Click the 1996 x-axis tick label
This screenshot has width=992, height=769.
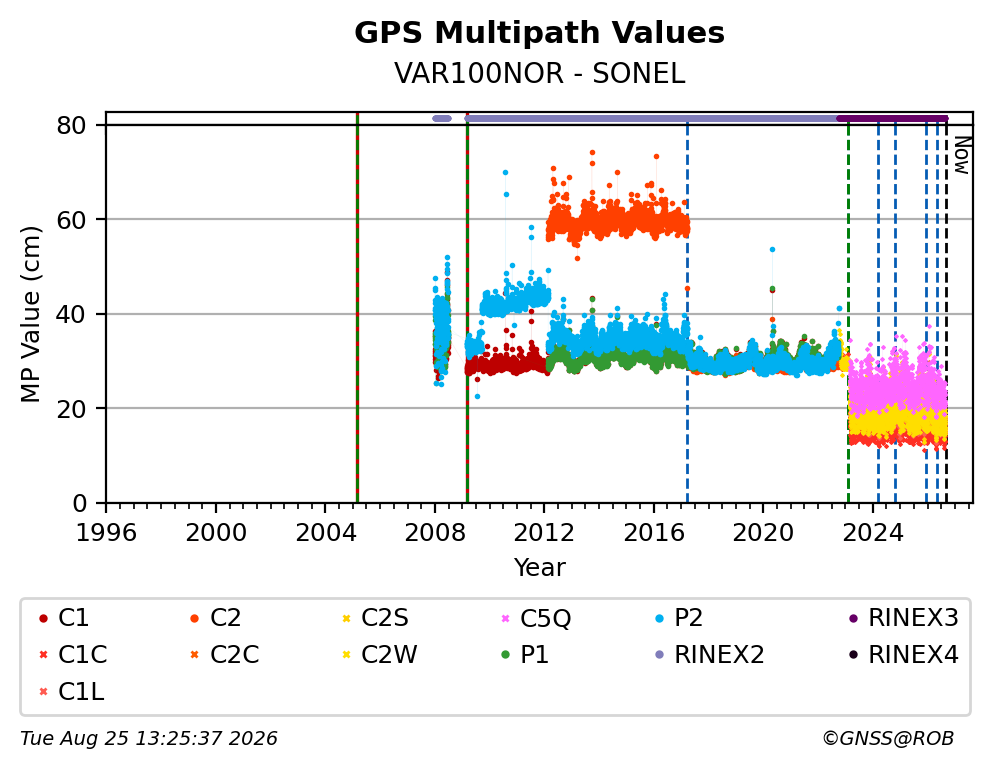pos(106,533)
